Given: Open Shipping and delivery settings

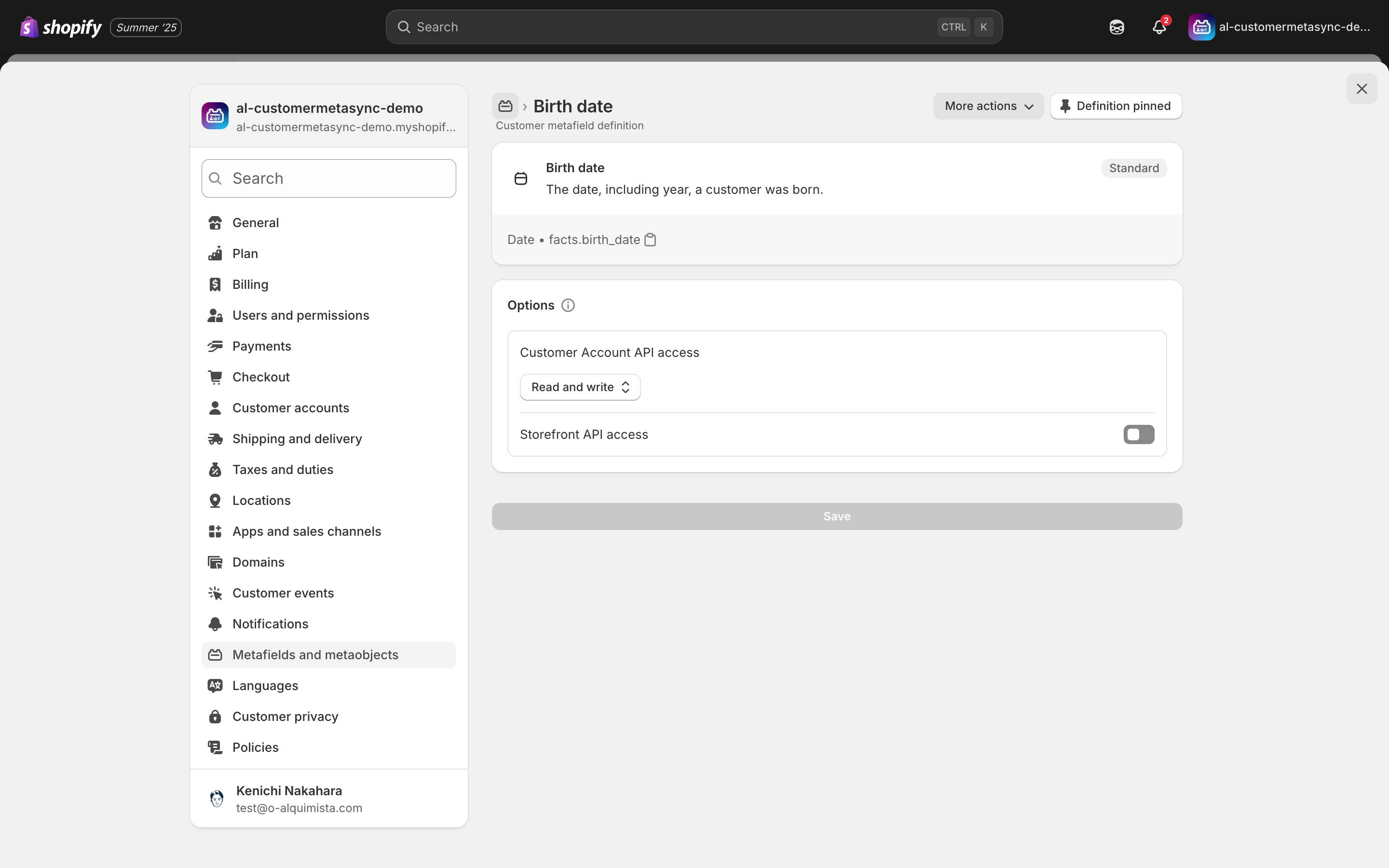Looking at the screenshot, I should 329,439.
